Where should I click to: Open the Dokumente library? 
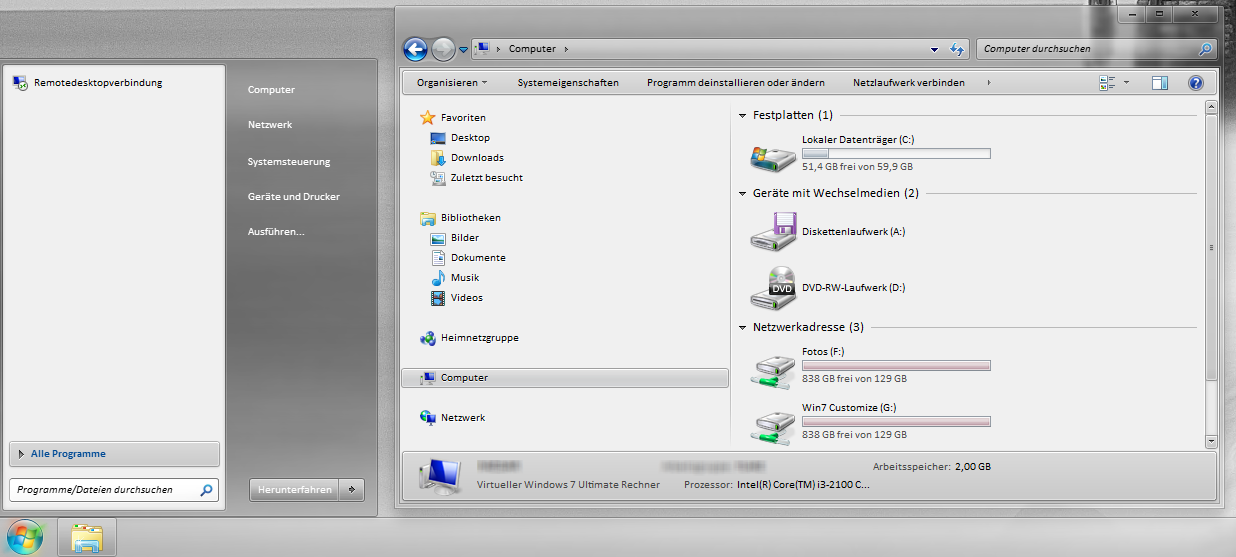[478, 258]
